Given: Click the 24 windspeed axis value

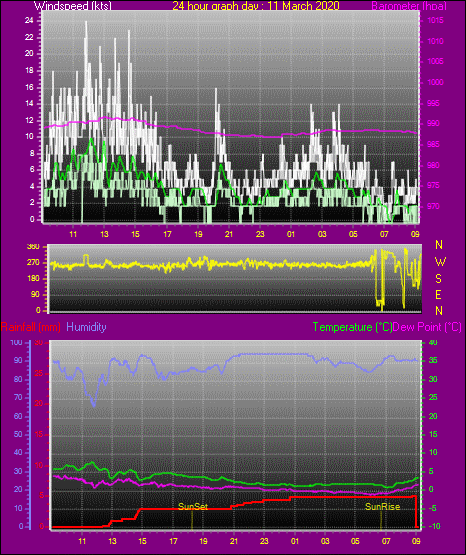Looking at the screenshot, I should 29,21.
